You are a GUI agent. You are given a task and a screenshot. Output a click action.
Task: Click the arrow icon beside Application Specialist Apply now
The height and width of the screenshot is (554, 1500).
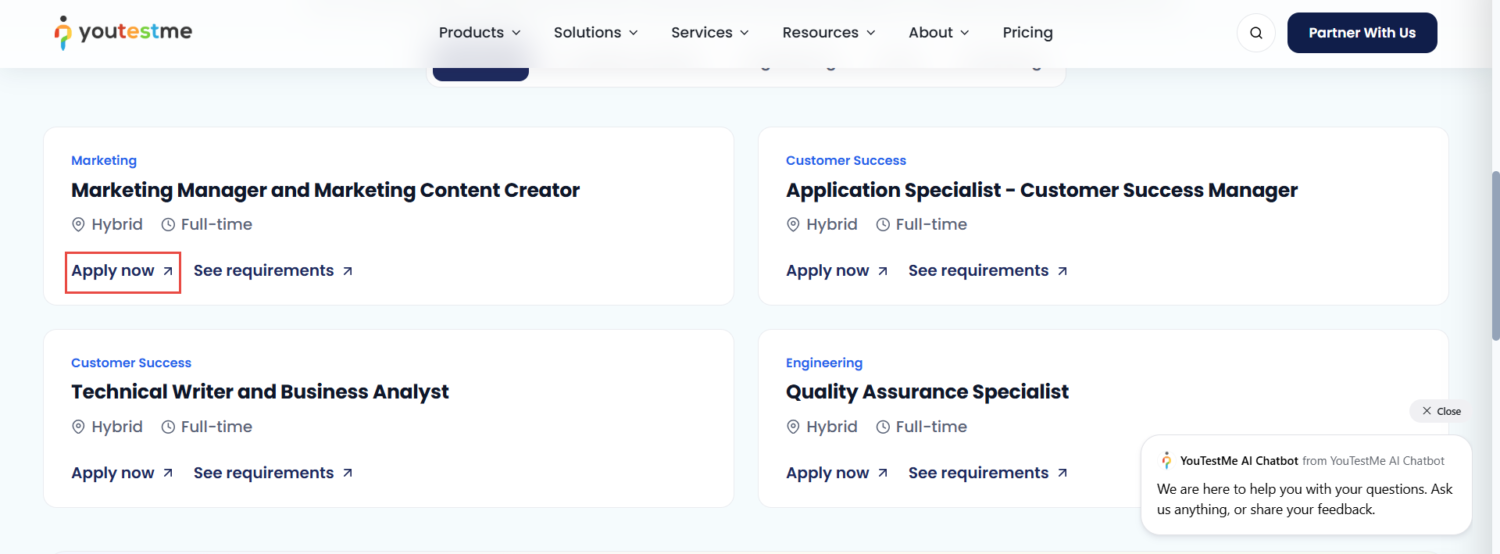[x=883, y=271]
